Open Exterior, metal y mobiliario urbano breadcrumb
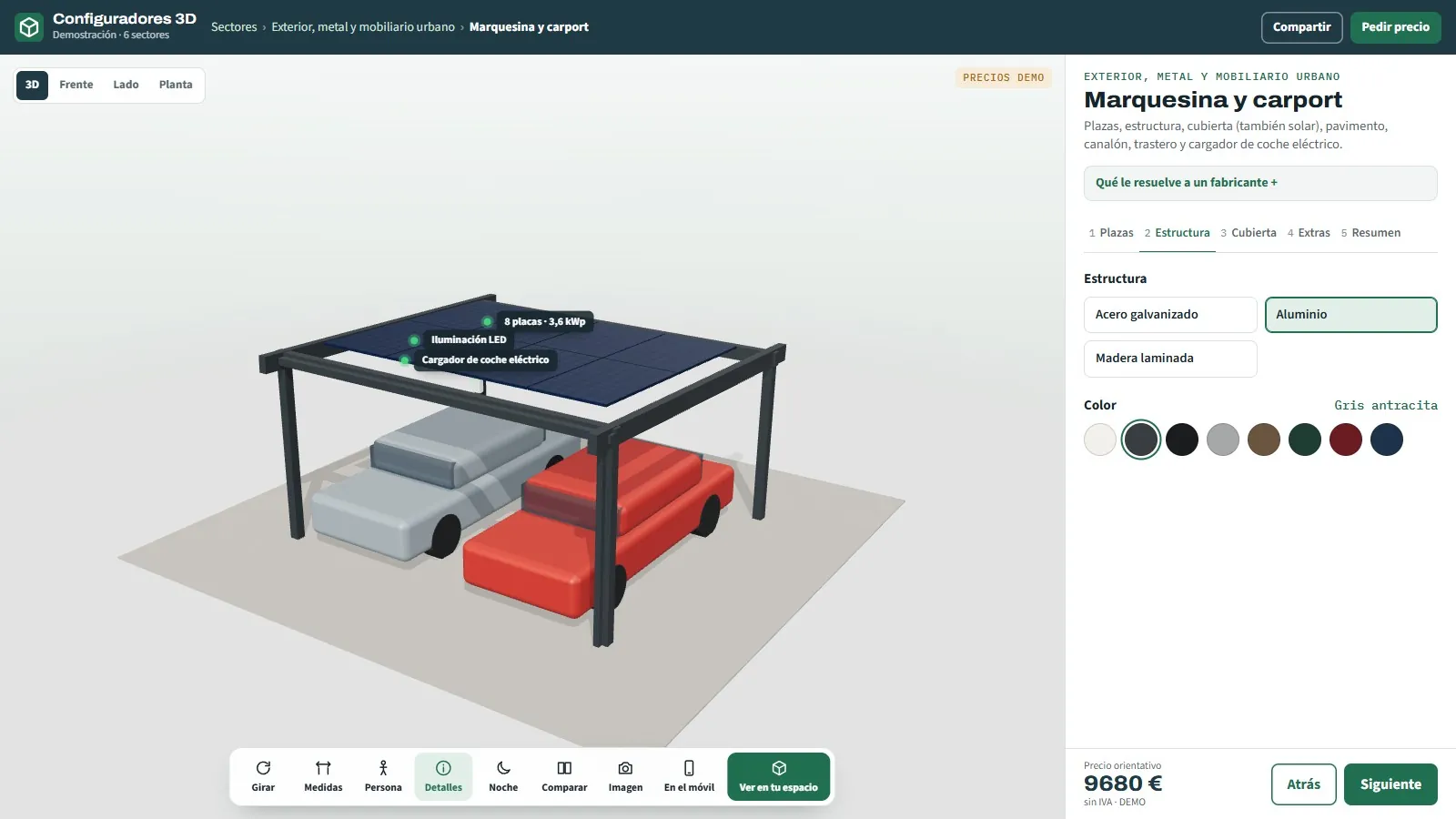 tap(363, 27)
